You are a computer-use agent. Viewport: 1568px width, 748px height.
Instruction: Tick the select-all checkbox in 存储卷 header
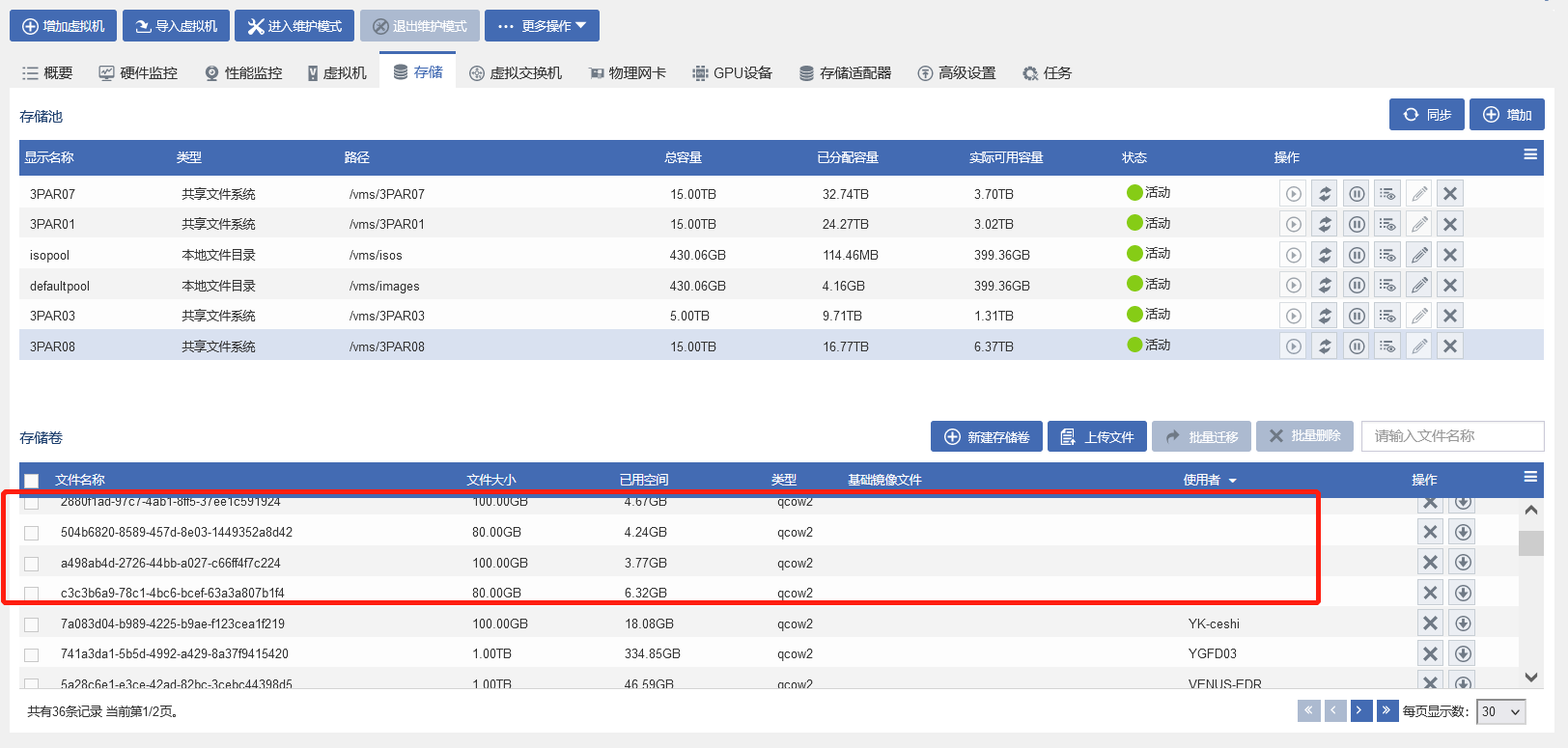[x=32, y=481]
